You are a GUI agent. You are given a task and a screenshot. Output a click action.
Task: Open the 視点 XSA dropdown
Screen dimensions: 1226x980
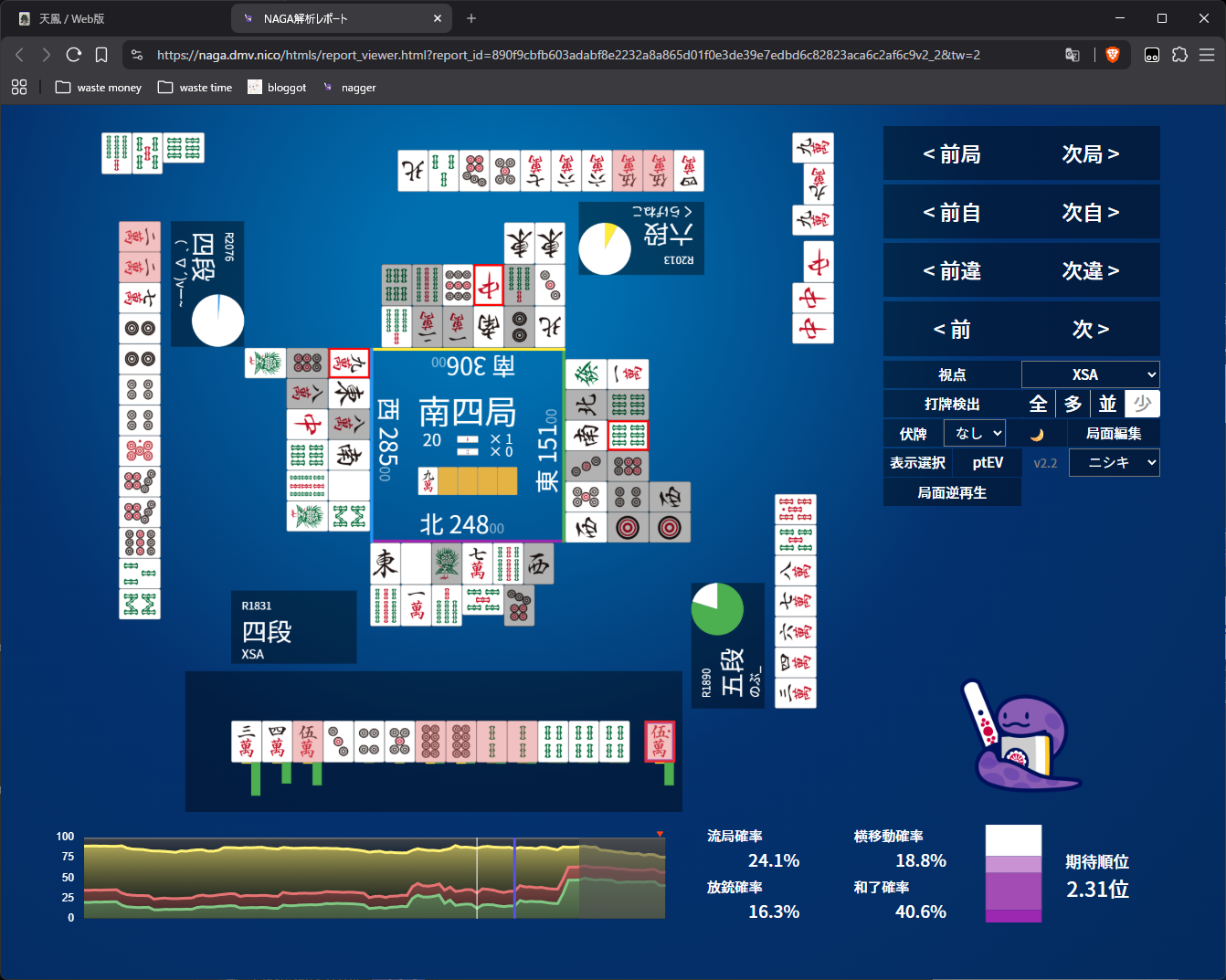click(x=1090, y=374)
